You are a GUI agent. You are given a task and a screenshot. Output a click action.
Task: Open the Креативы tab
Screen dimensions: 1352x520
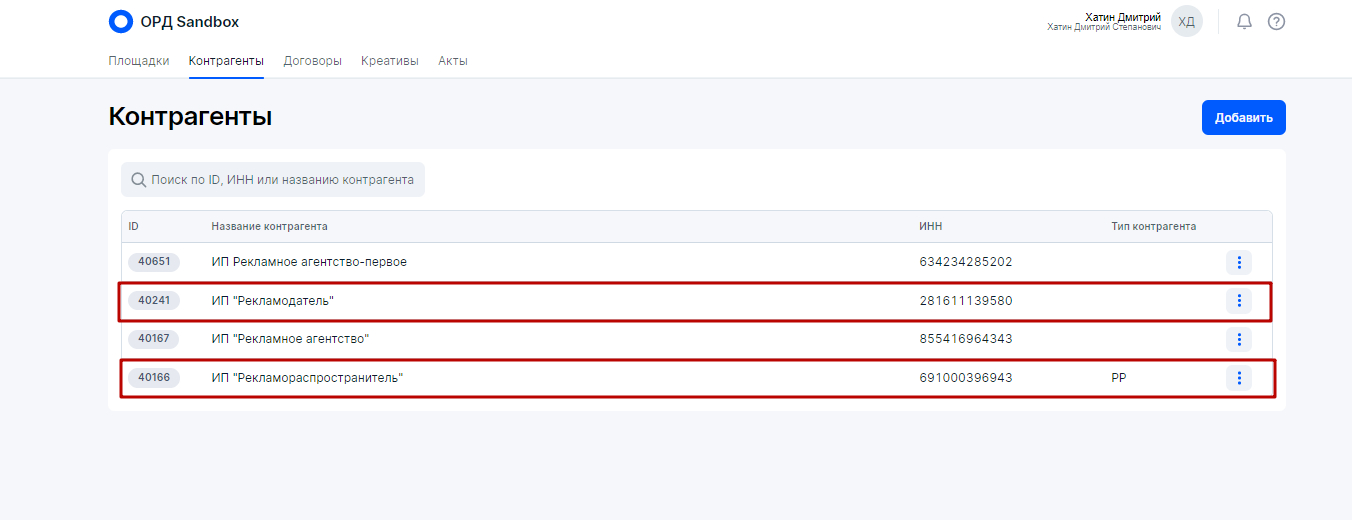390,61
